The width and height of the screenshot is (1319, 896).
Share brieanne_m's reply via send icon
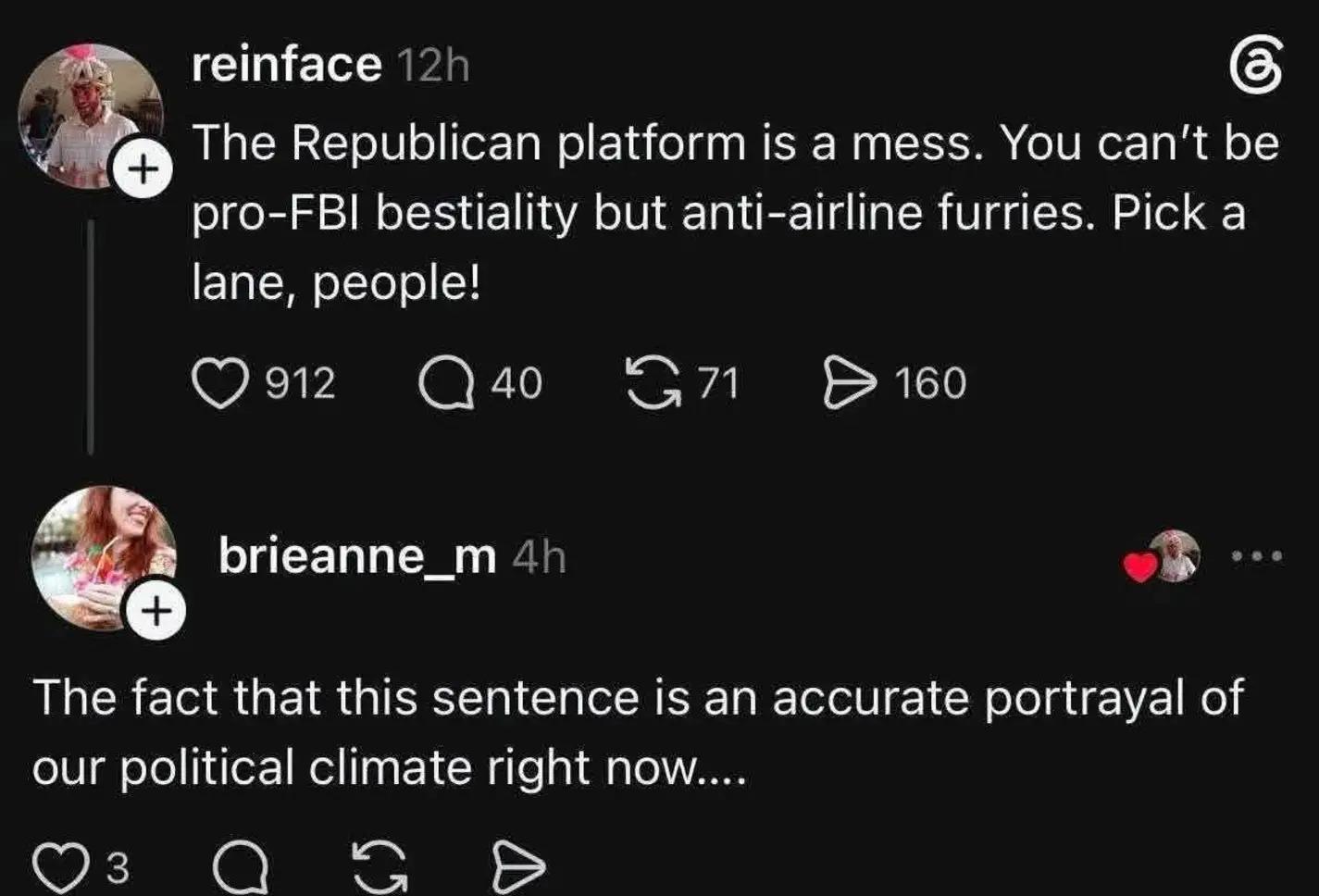[x=518, y=868]
